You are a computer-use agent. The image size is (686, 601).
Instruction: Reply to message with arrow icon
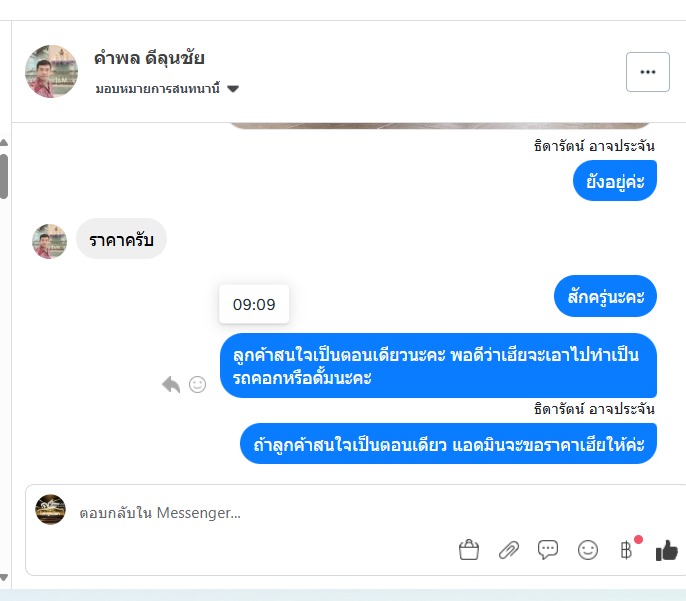point(171,384)
